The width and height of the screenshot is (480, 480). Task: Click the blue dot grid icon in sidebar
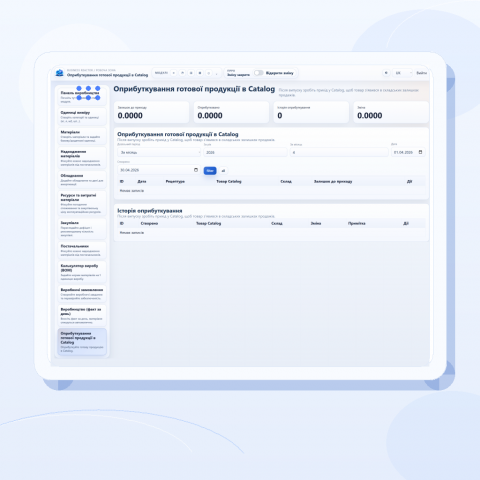pyautogui.click(x=88, y=93)
